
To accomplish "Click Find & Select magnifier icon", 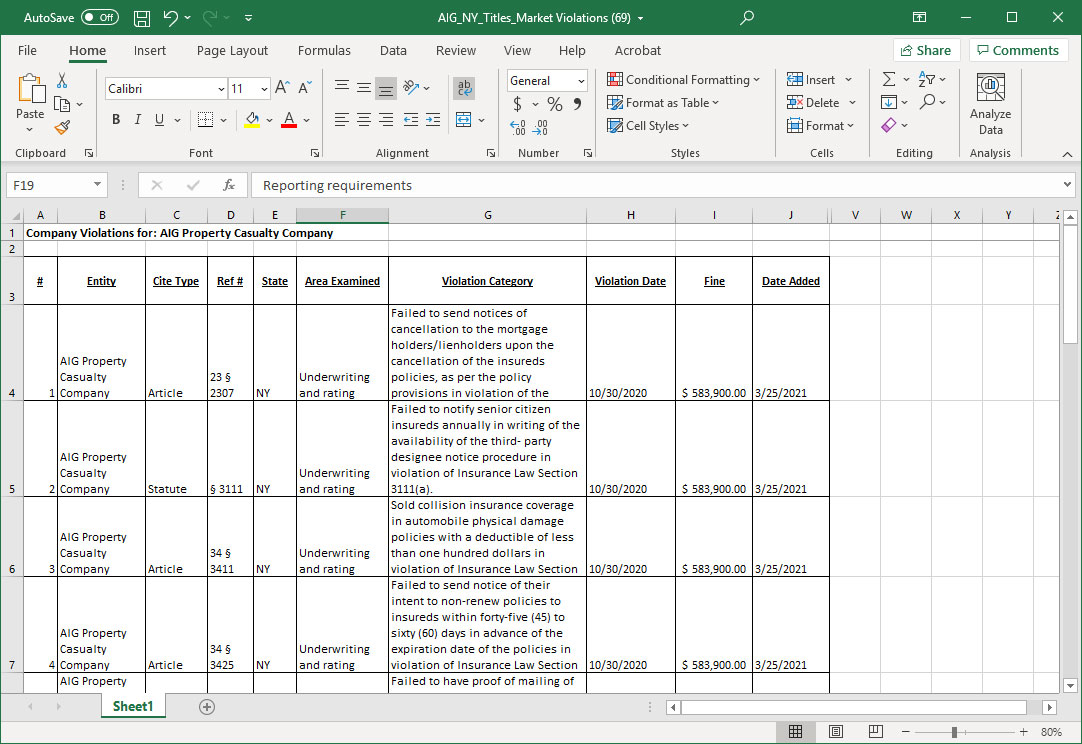I will pyautogui.click(x=927, y=102).
